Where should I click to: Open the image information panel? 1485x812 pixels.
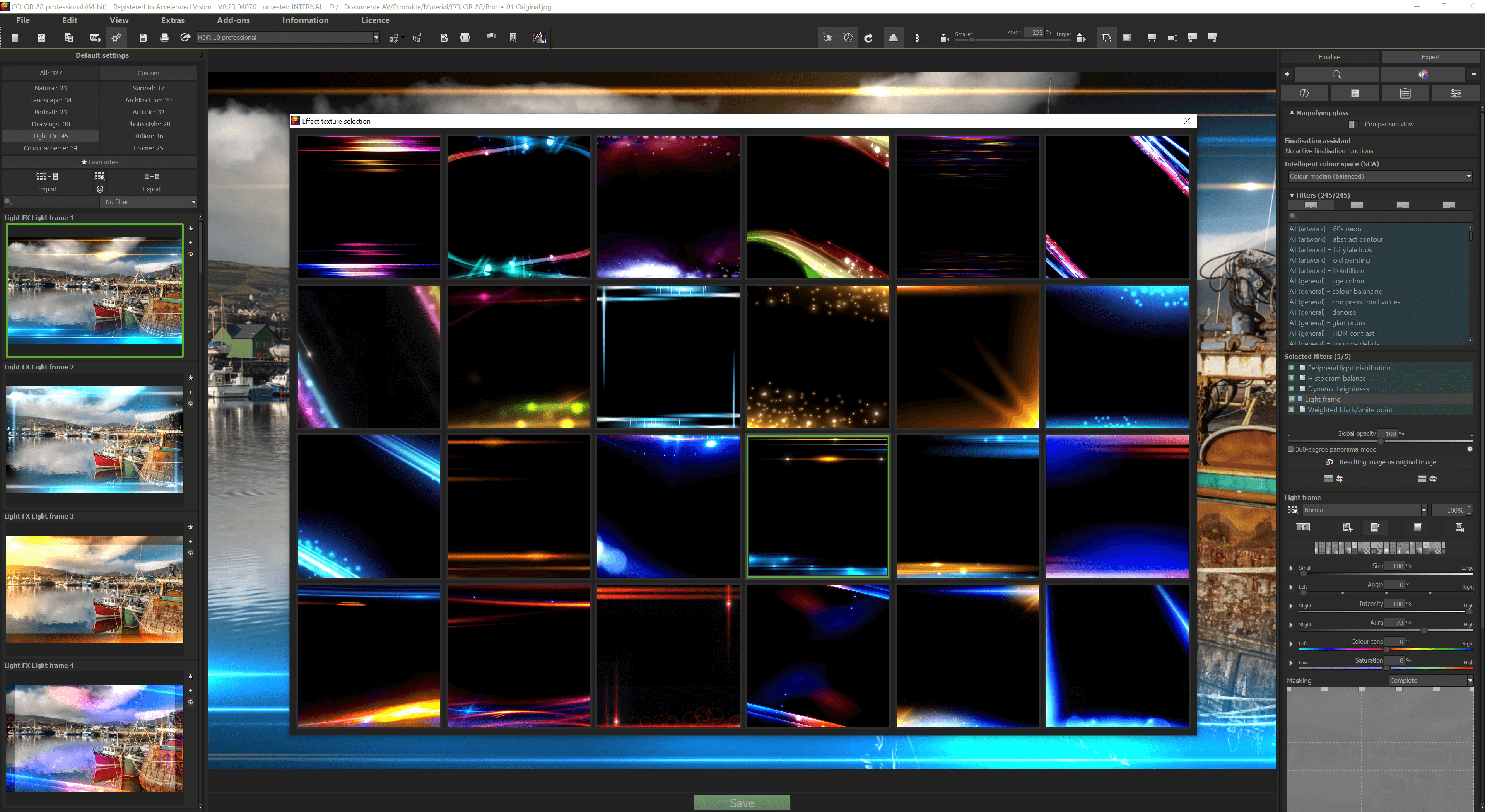pos(1305,93)
